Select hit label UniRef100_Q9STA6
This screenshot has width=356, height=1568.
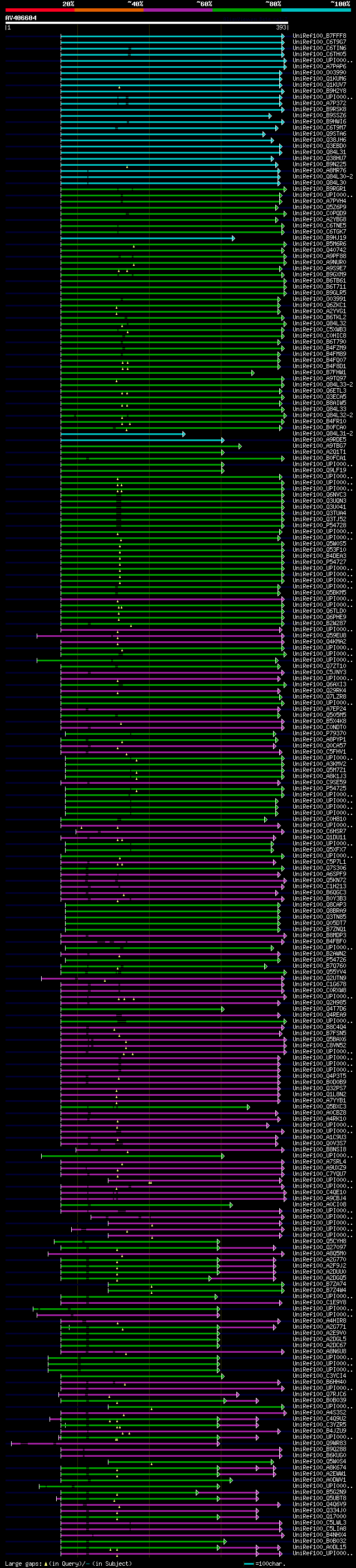pyautogui.click(x=319, y=134)
